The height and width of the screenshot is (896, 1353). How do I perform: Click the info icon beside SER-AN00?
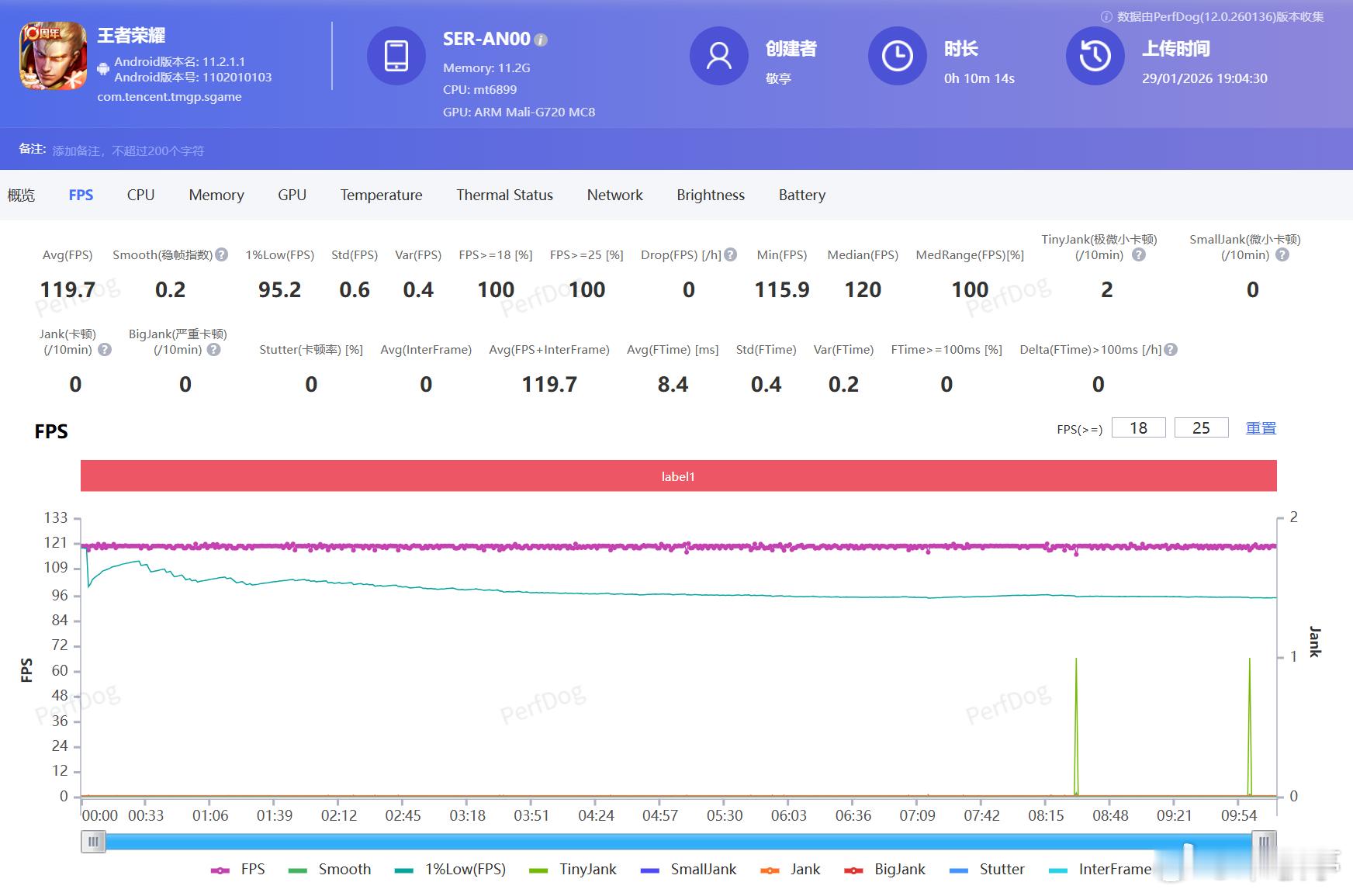pos(542,40)
